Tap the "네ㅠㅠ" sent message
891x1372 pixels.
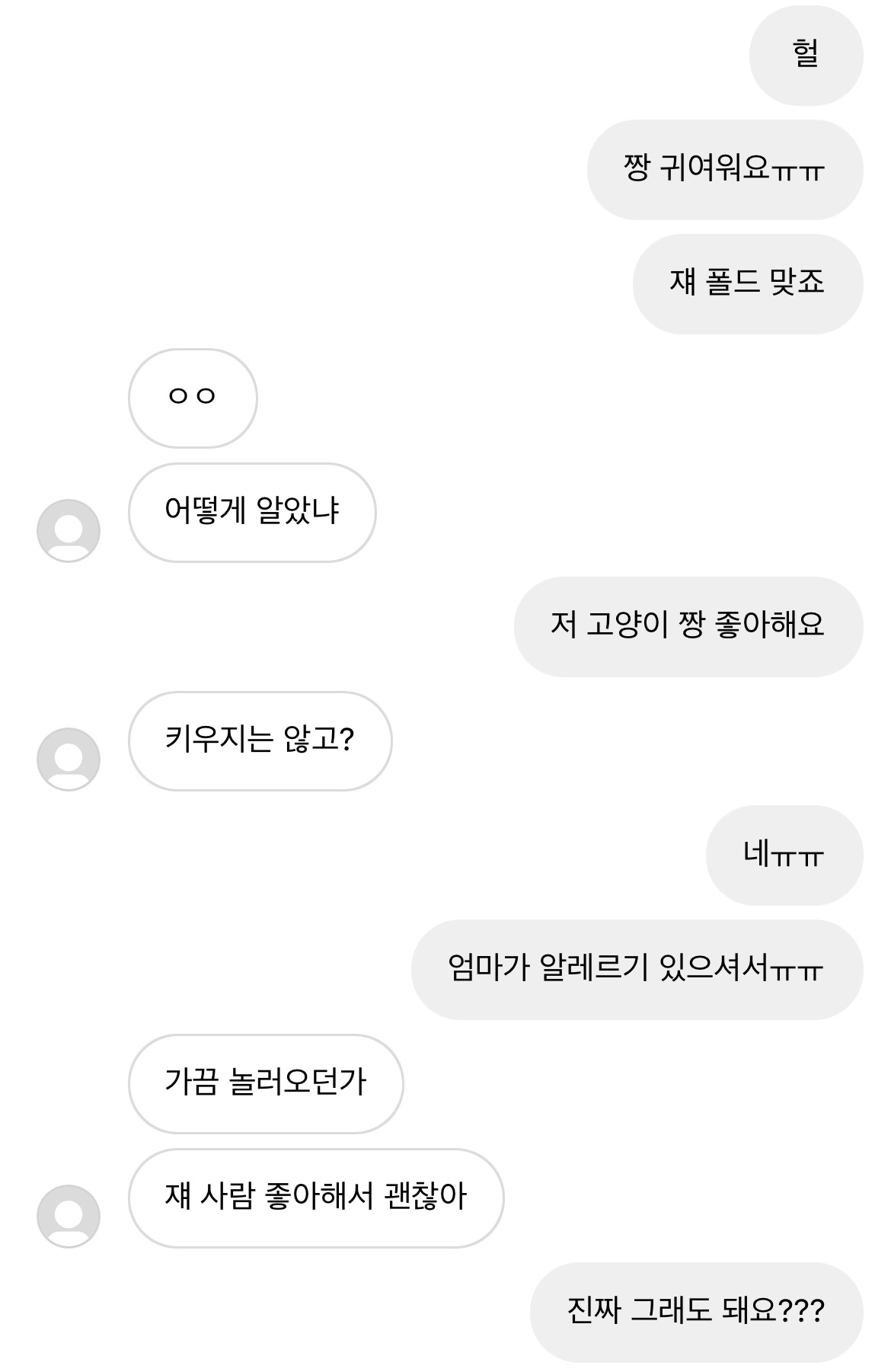click(x=784, y=855)
